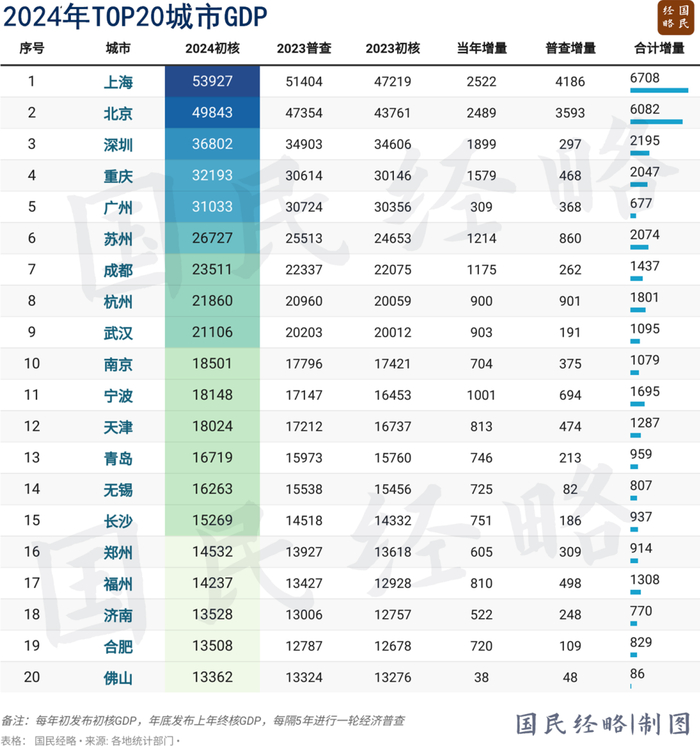
Task: Select the 2024初核 column header
Action: tap(212, 49)
